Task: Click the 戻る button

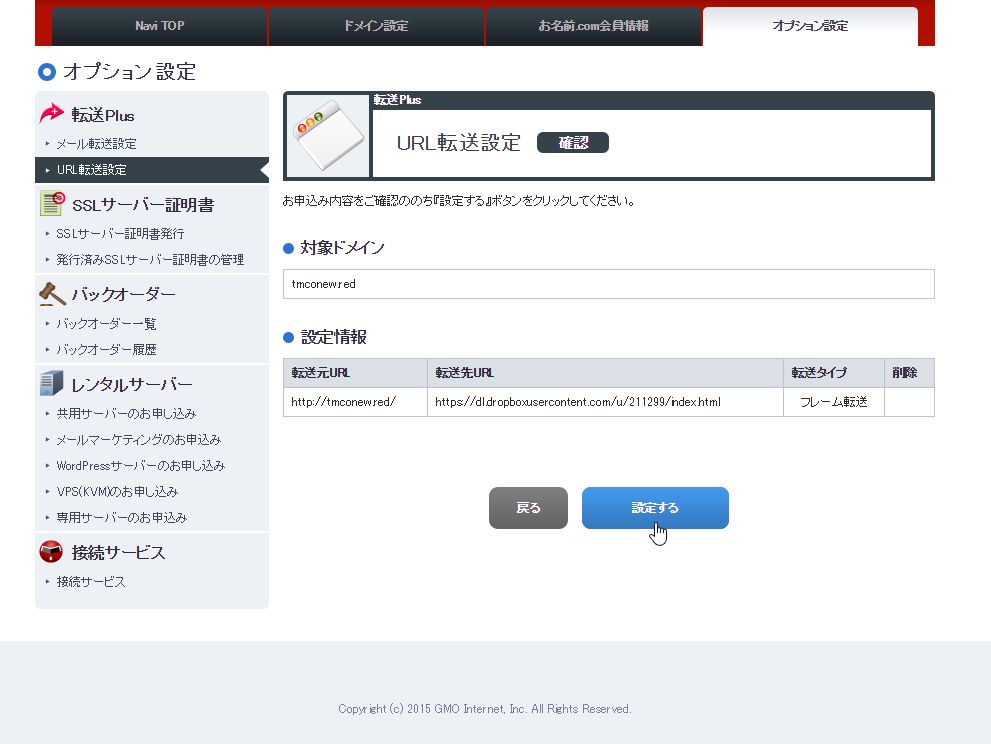Action: (528, 508)
